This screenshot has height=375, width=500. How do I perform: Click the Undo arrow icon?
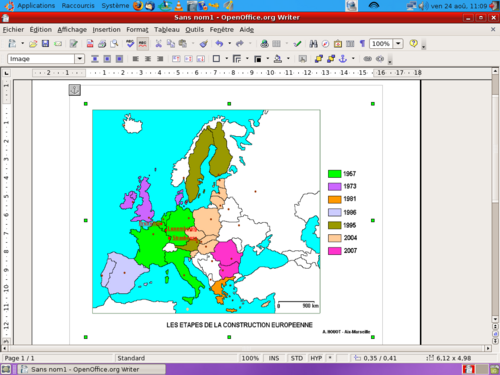219,44
